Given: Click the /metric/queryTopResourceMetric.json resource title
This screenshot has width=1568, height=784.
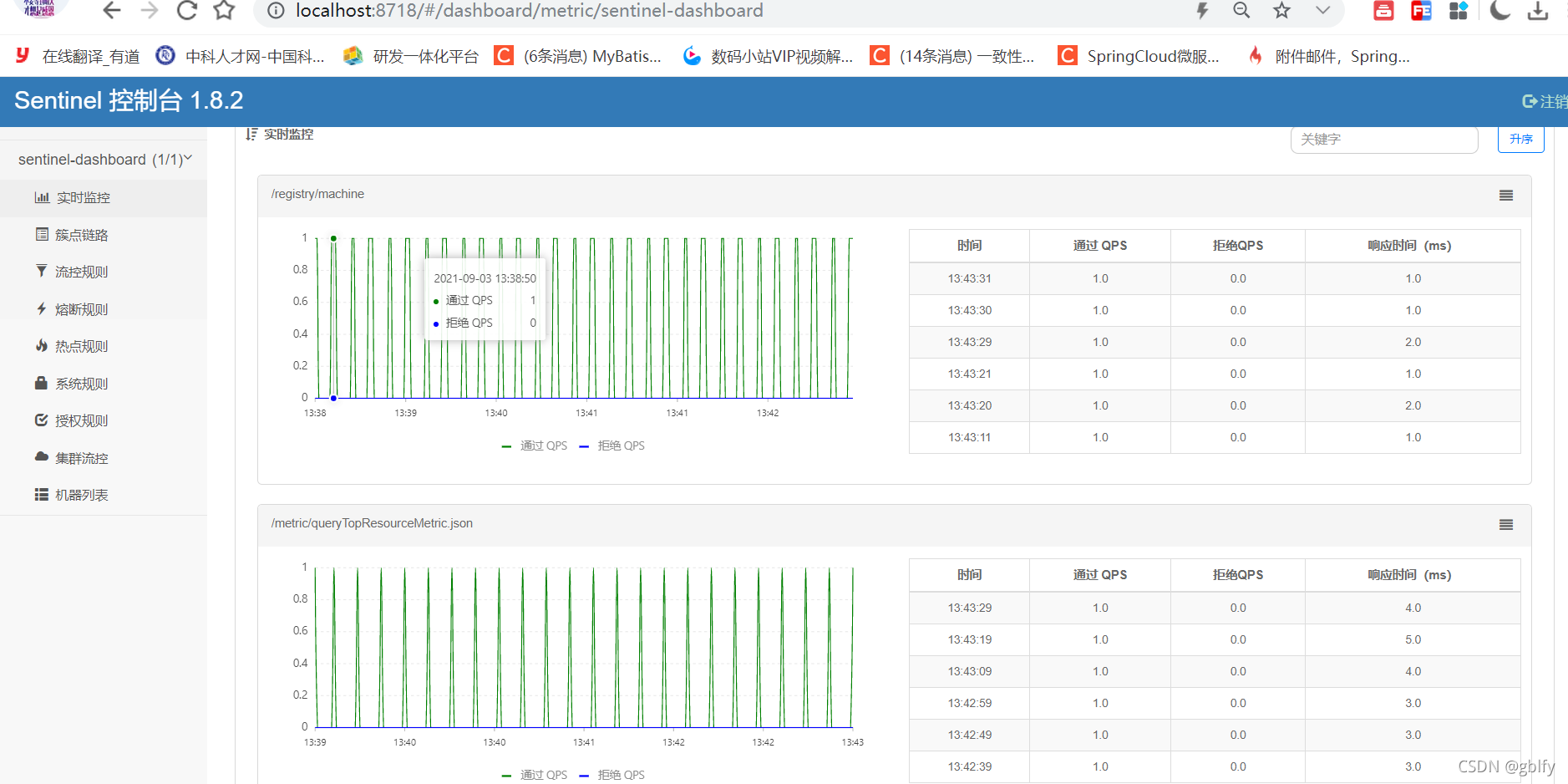Looking at the screenshot, I should [372, 523].
